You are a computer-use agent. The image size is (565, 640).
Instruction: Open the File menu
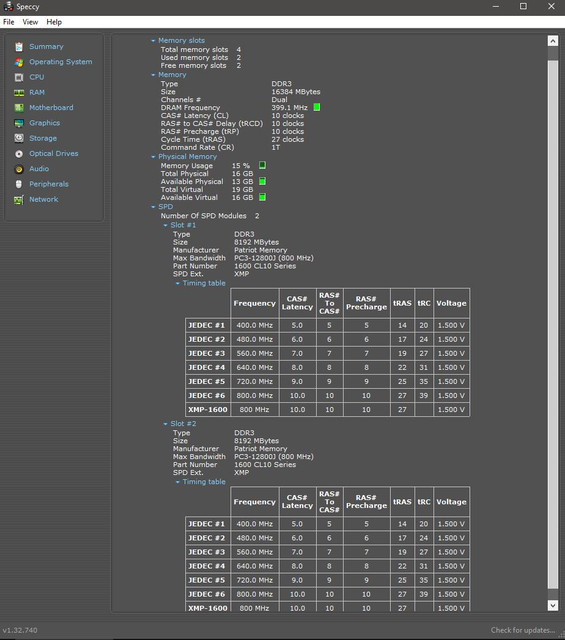9,22
